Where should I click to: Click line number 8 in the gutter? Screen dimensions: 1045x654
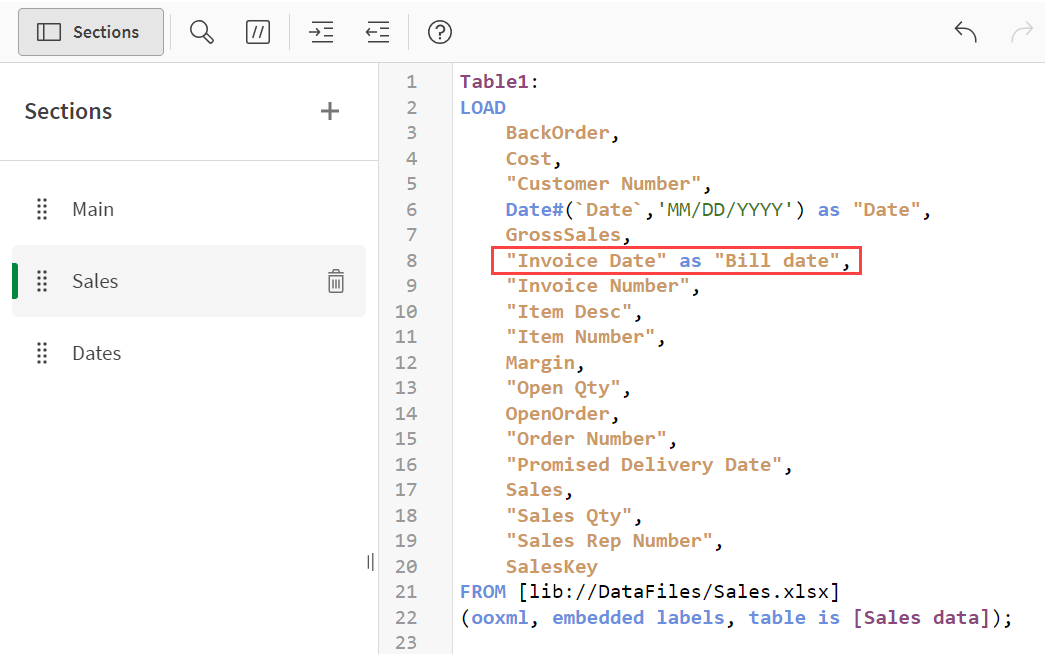click(x=412, y=261)
